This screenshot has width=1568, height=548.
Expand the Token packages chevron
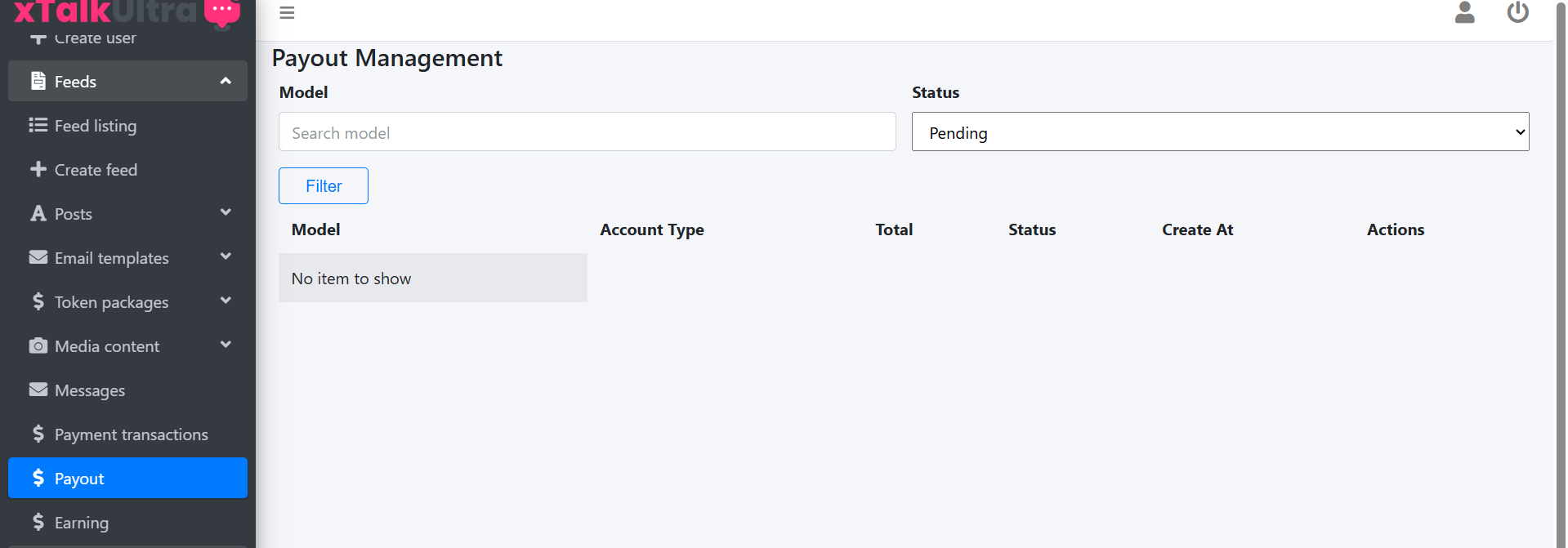[x=226, y=301]
